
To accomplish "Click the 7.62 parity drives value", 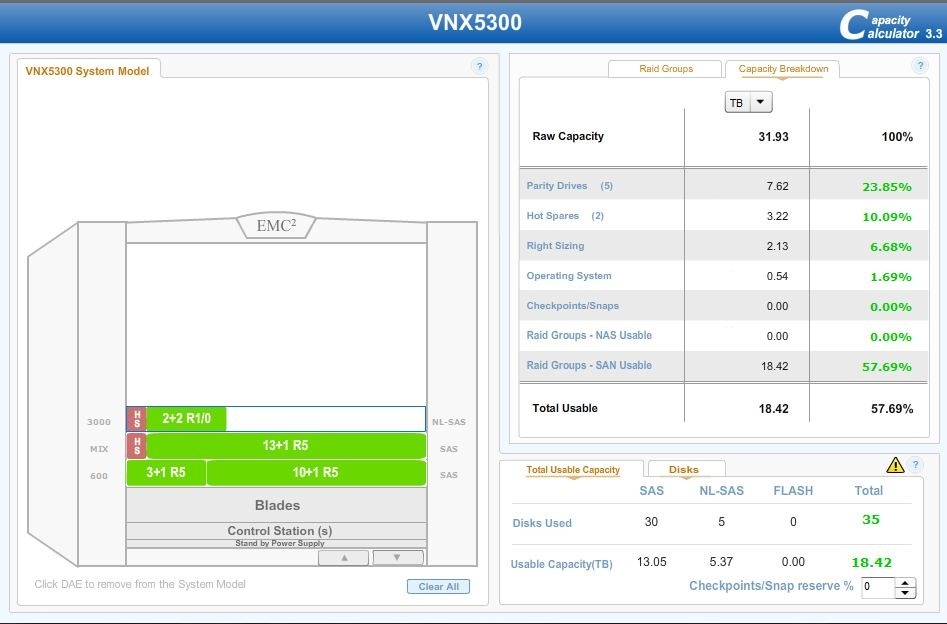I will (x=777, y=186).
